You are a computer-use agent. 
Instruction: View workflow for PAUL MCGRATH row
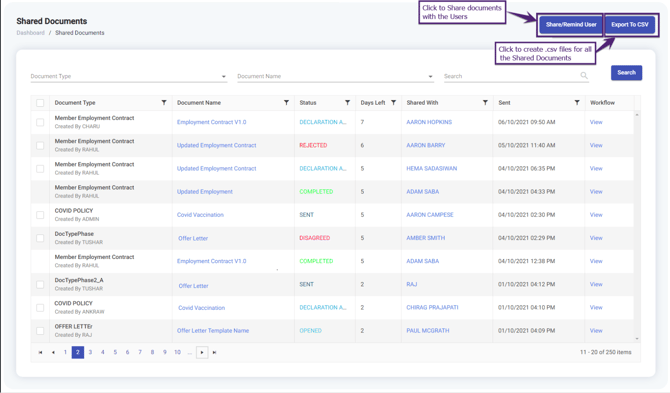(x=596, y=331)
